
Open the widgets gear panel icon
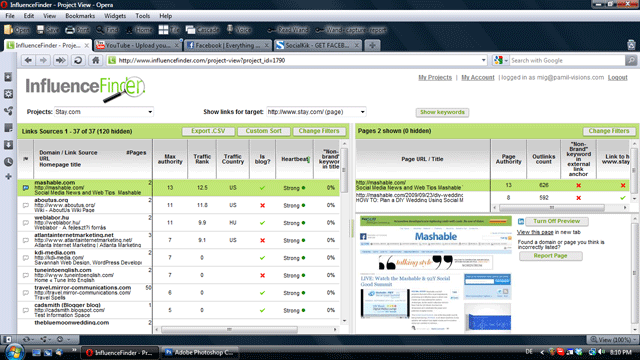pos(8,94)
